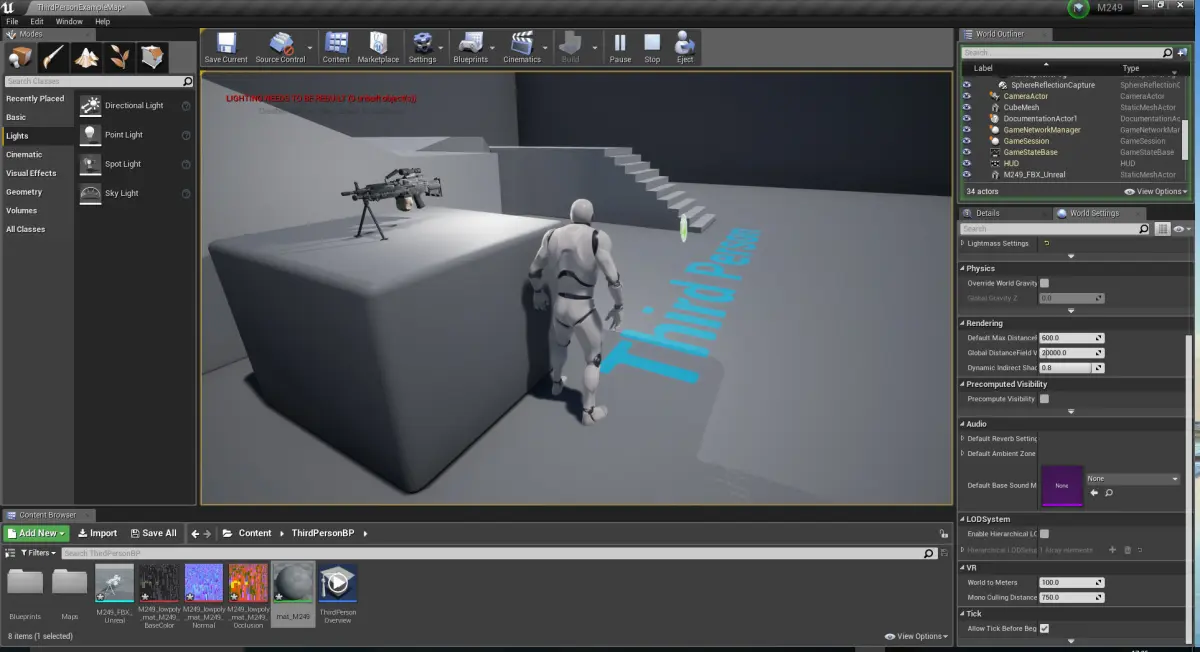Go back in Content Browser history

tap(196, 533)
